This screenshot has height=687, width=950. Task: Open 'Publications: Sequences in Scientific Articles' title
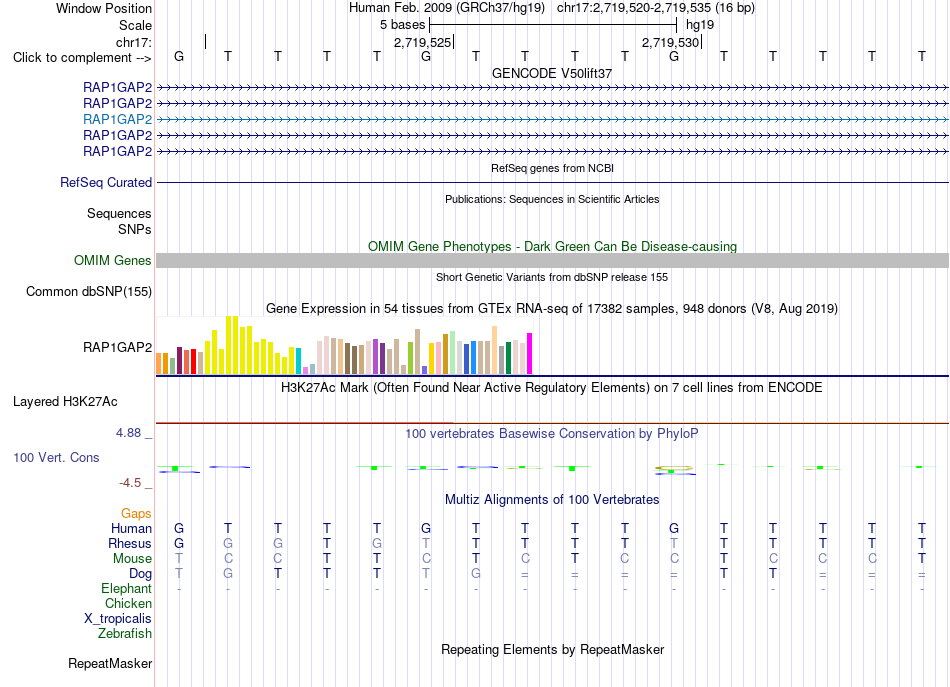552,199
